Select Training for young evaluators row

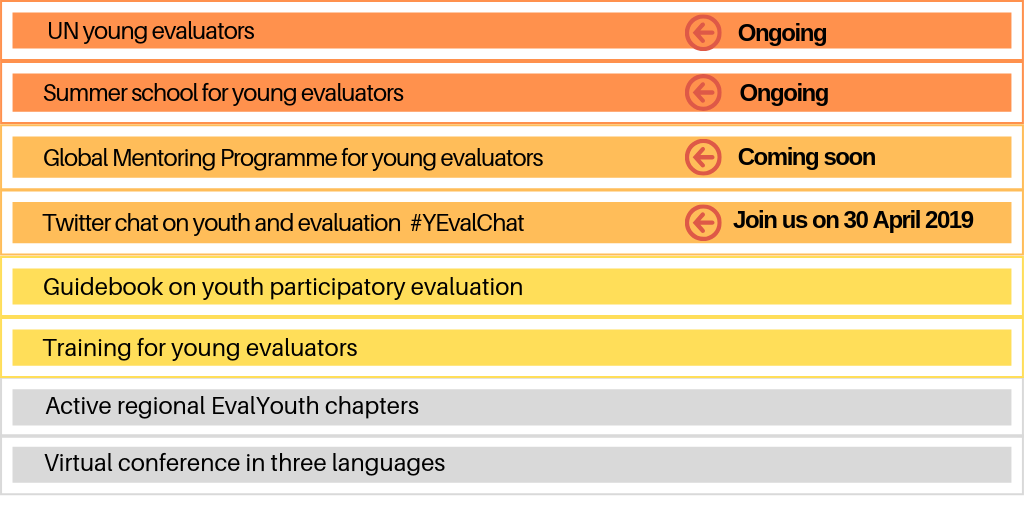pos(512,347)
